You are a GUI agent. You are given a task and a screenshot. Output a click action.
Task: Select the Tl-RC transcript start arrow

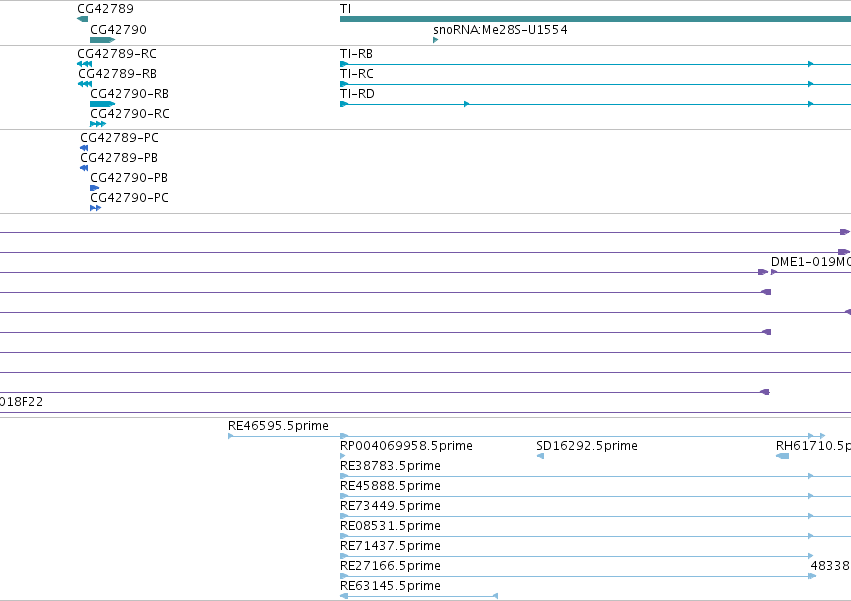pos(344,84)
